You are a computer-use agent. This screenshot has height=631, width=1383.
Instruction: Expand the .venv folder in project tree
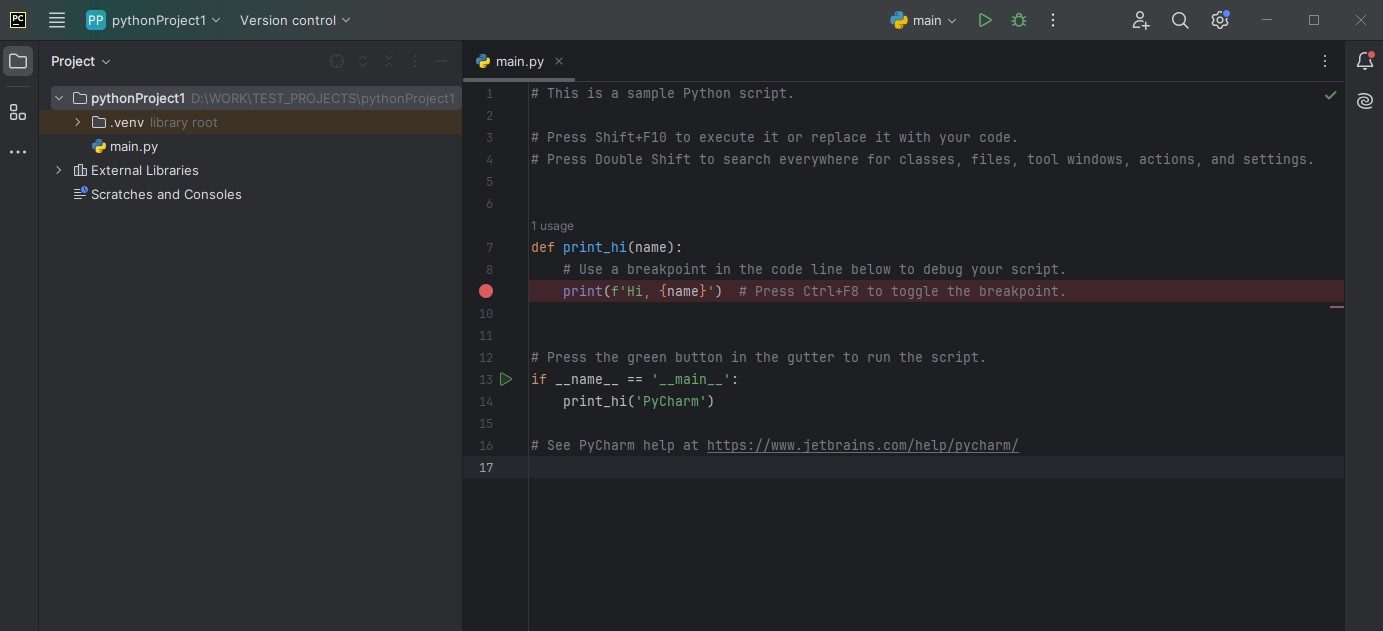78,122
